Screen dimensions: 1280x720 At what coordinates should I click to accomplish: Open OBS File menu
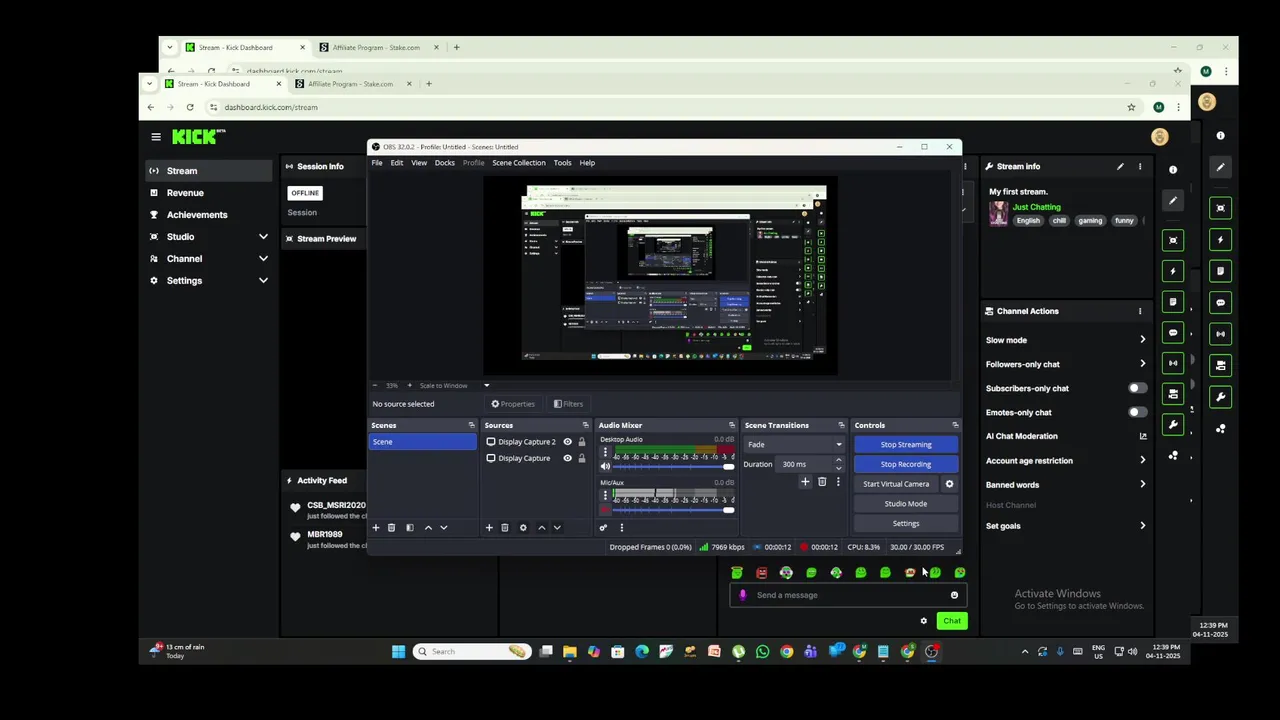377,163
